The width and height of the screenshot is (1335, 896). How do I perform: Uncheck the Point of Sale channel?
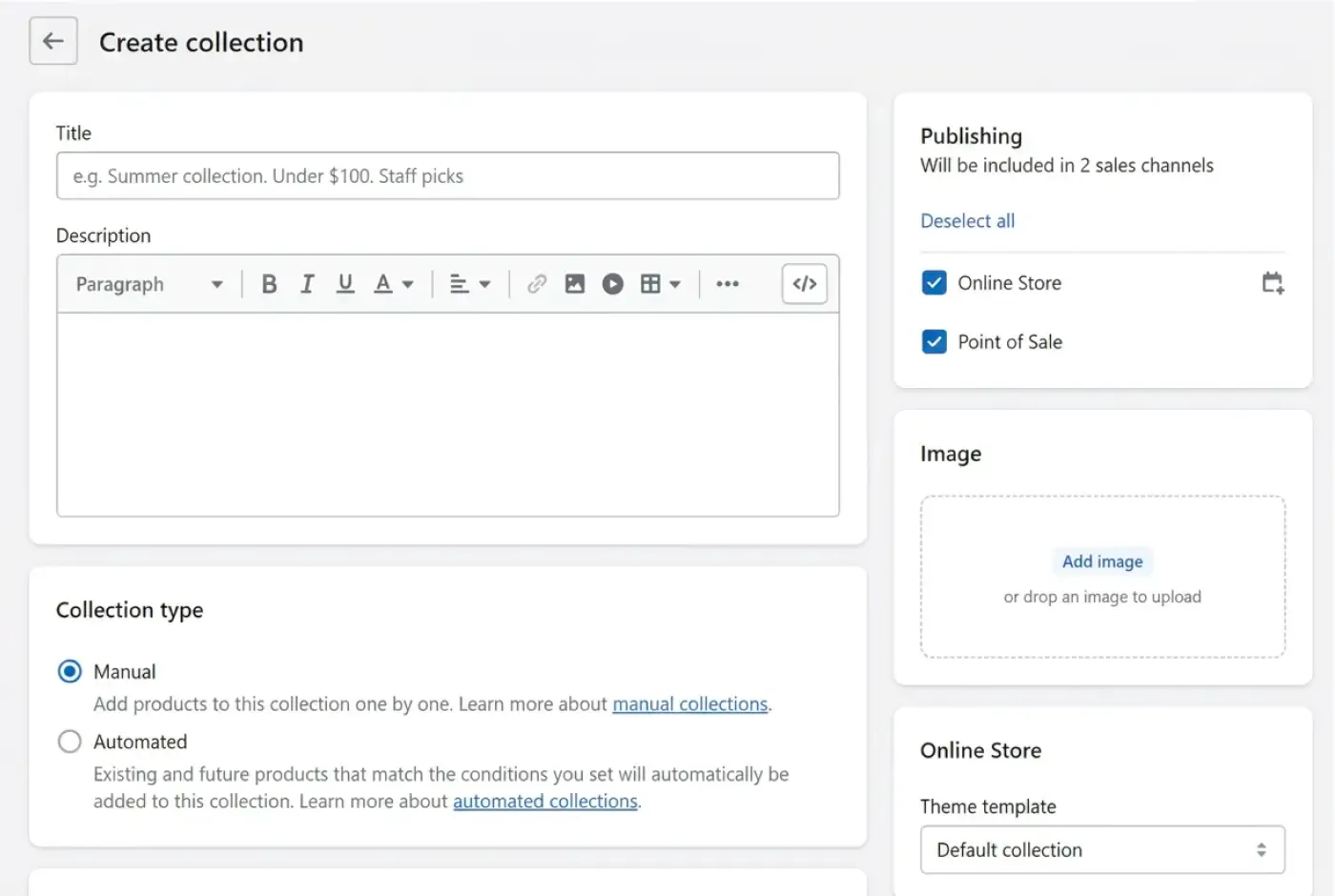coord(934,341)
